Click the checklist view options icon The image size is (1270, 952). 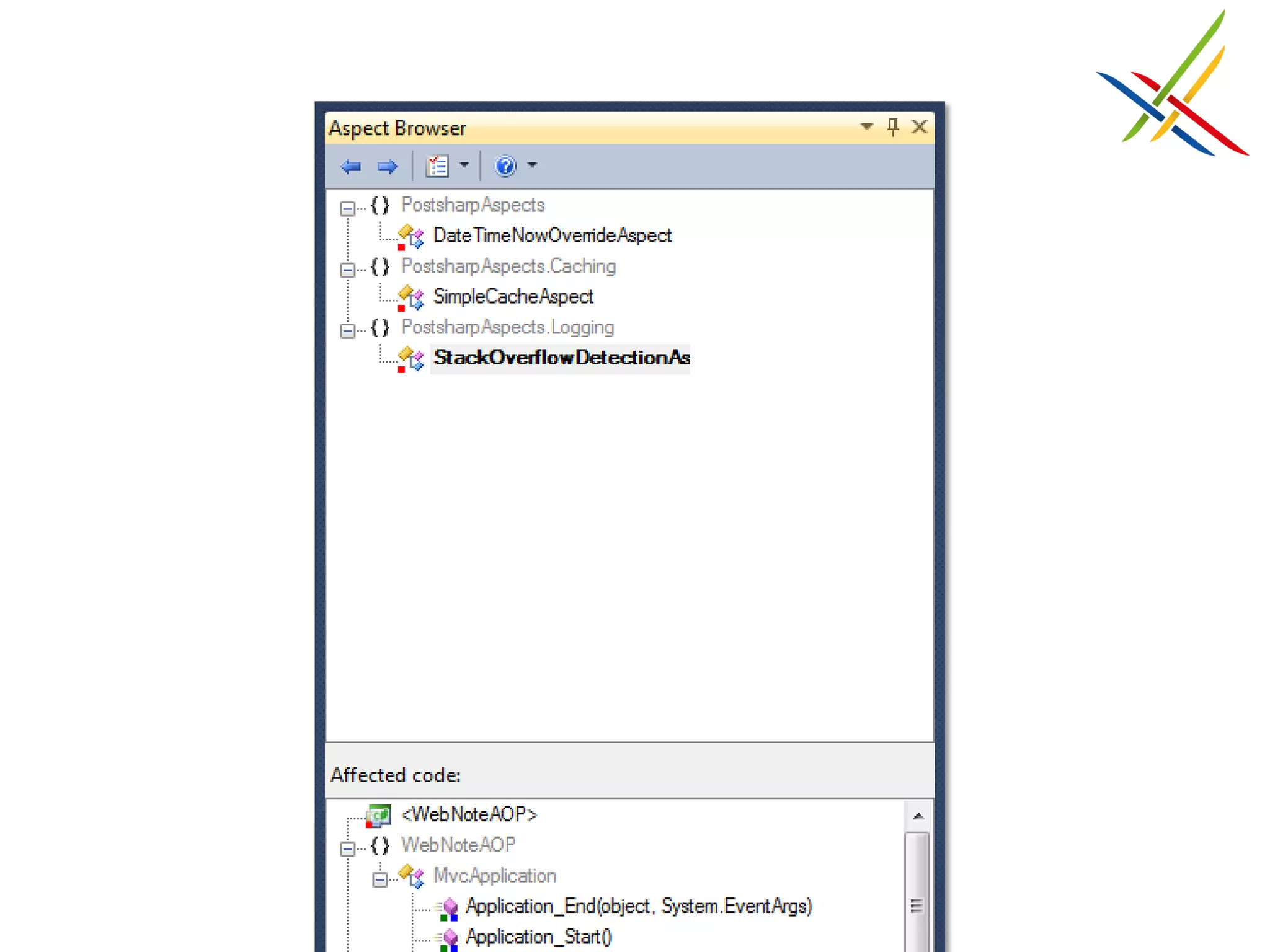pyautogui.click(x=437, y=166)
